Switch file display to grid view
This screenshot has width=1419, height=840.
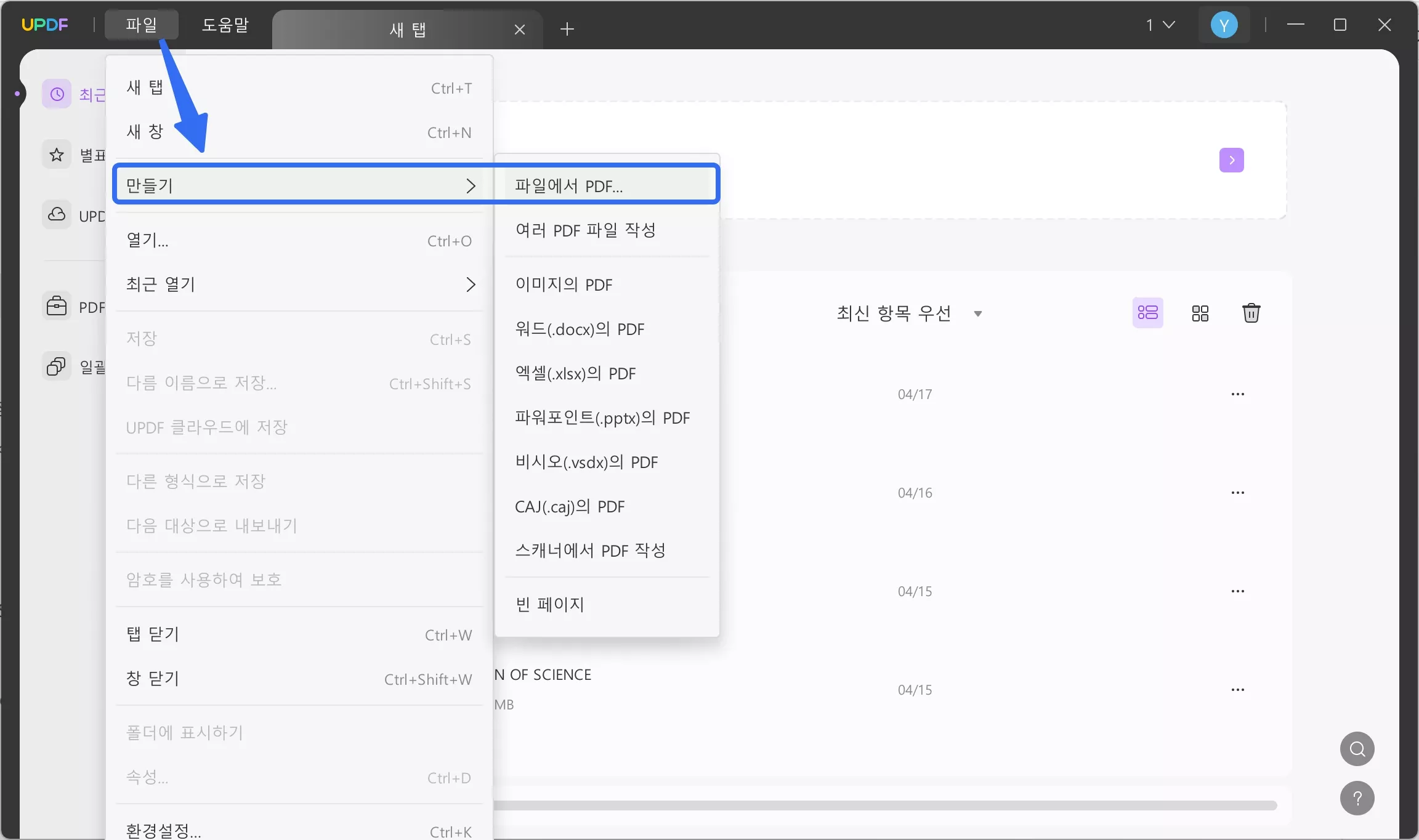tap(1199, 313)
